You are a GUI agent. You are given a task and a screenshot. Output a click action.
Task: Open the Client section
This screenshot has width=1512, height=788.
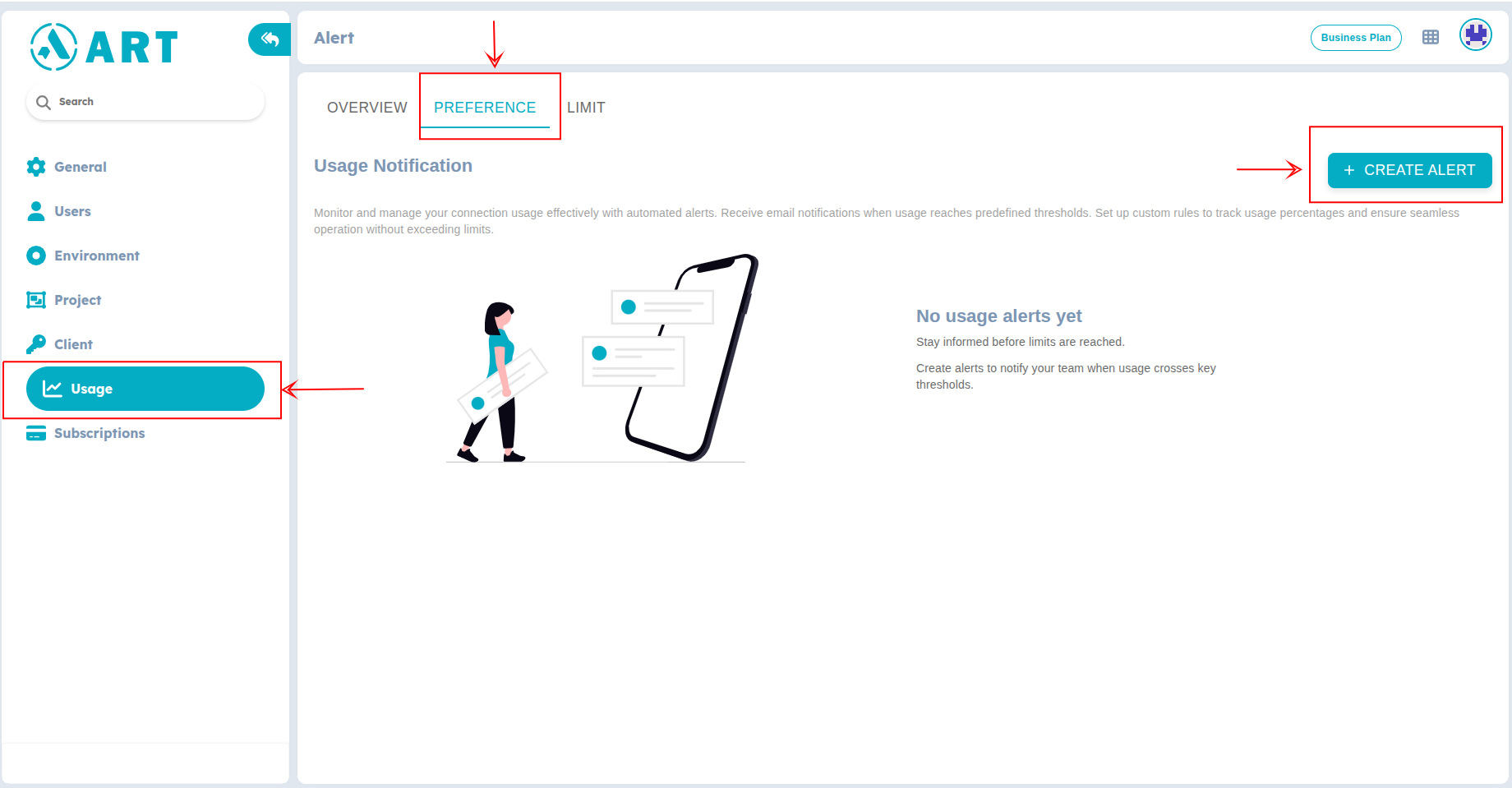(x=73, y=344)
